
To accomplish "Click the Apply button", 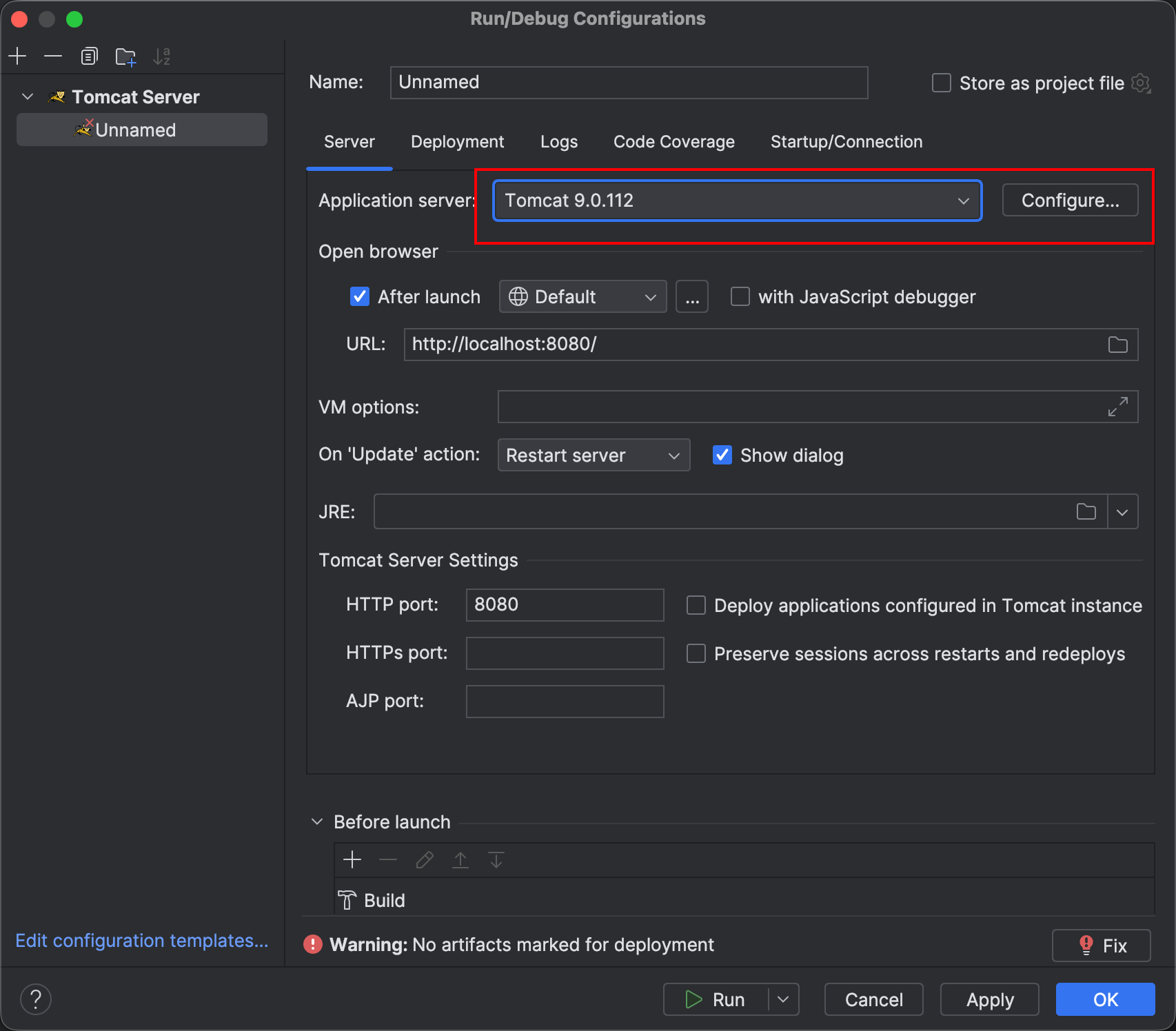I will point(990,999).
